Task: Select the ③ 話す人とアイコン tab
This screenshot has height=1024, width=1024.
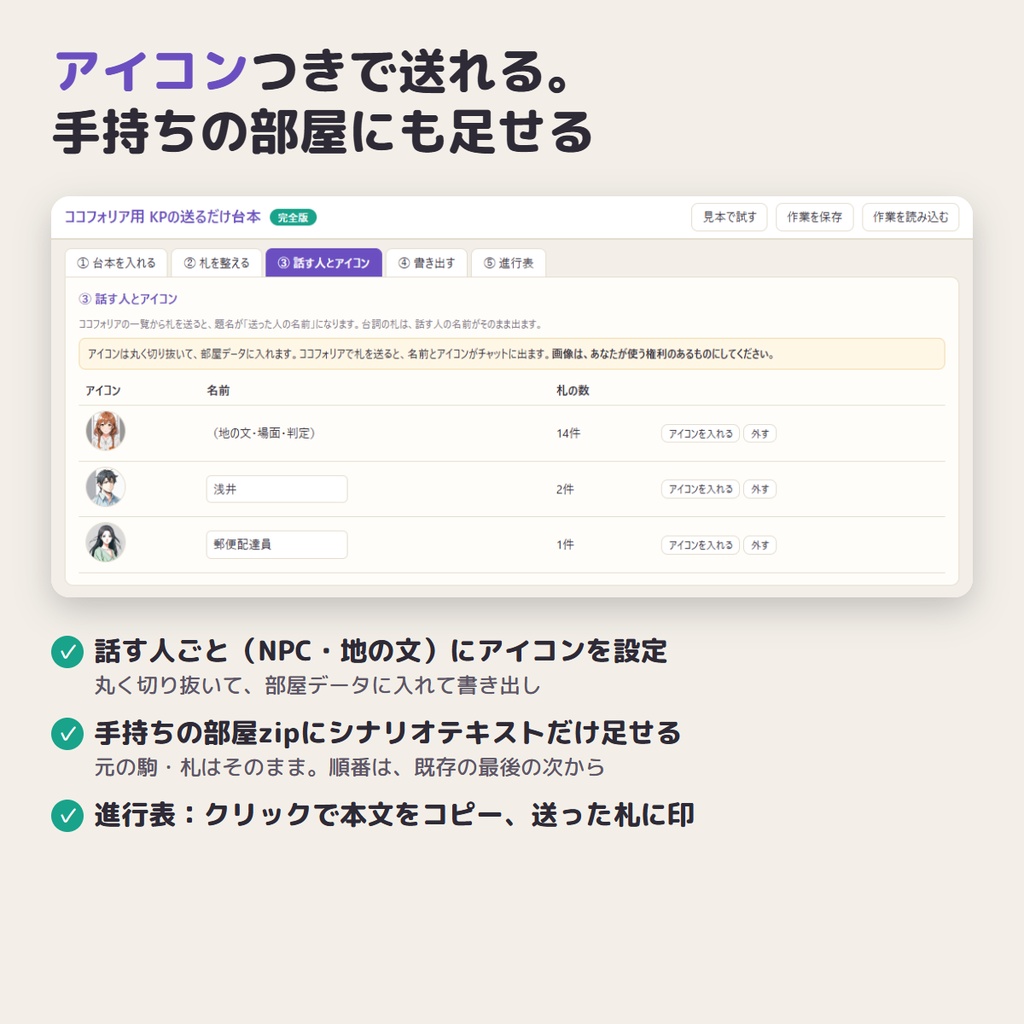Action: click(x=324, y=263)
